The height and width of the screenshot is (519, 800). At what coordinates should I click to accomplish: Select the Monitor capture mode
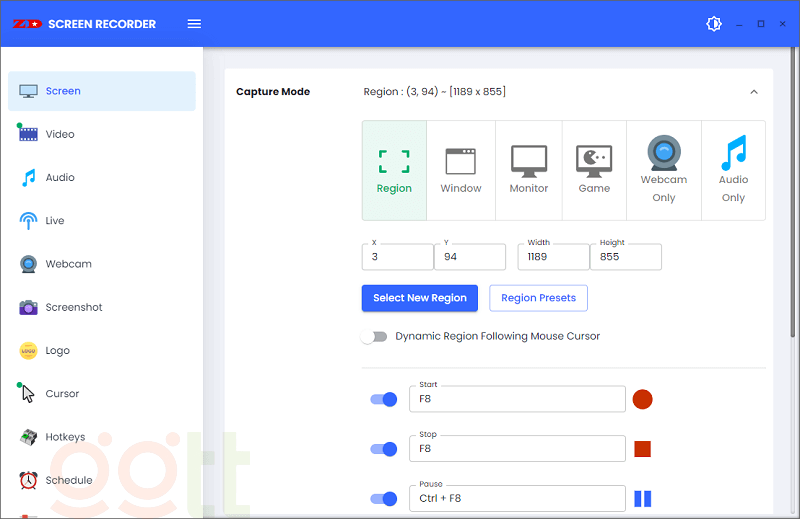pyautogui.click(x=529, y=170)
